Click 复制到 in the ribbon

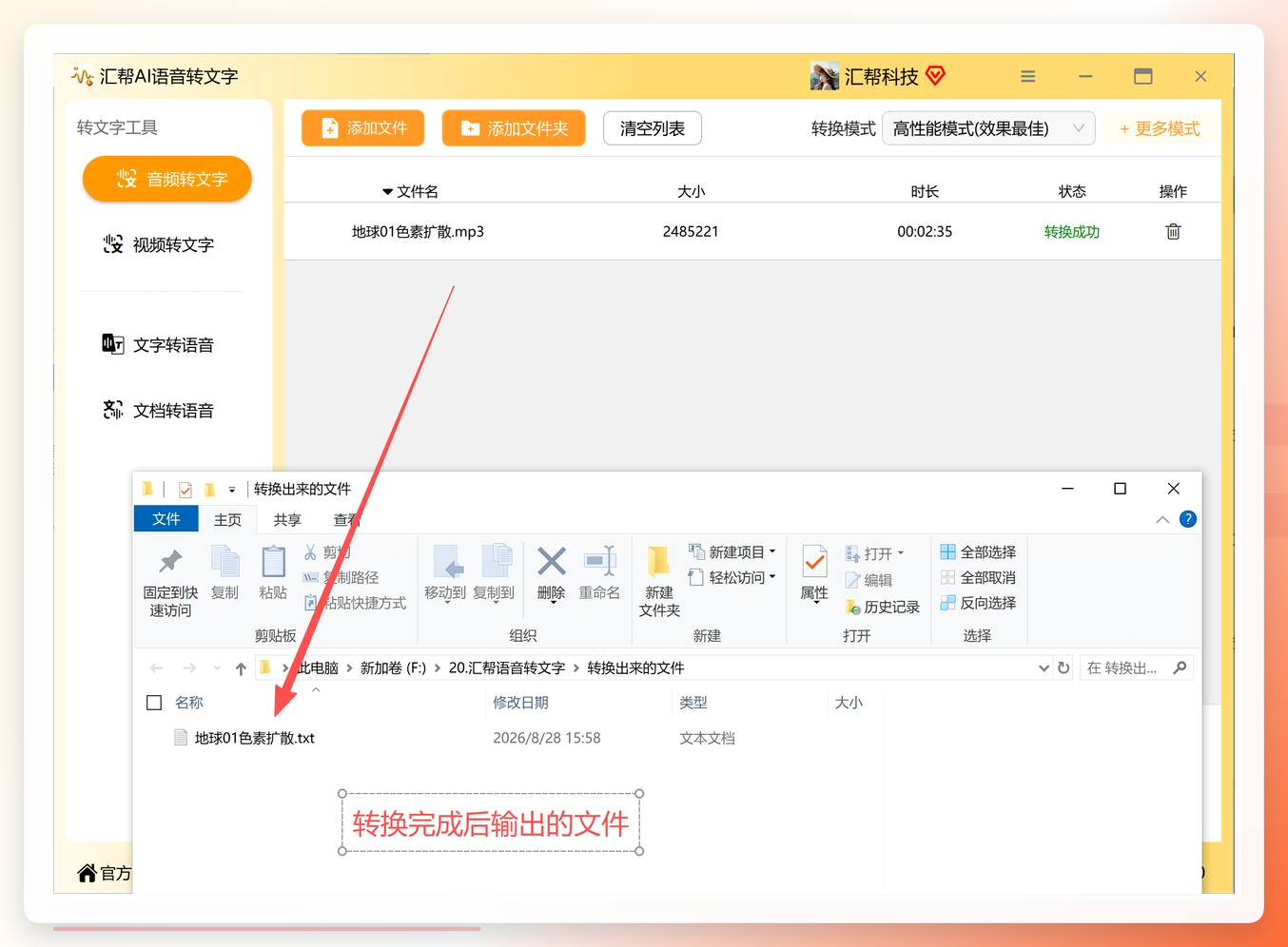click(x=494, y=573)
